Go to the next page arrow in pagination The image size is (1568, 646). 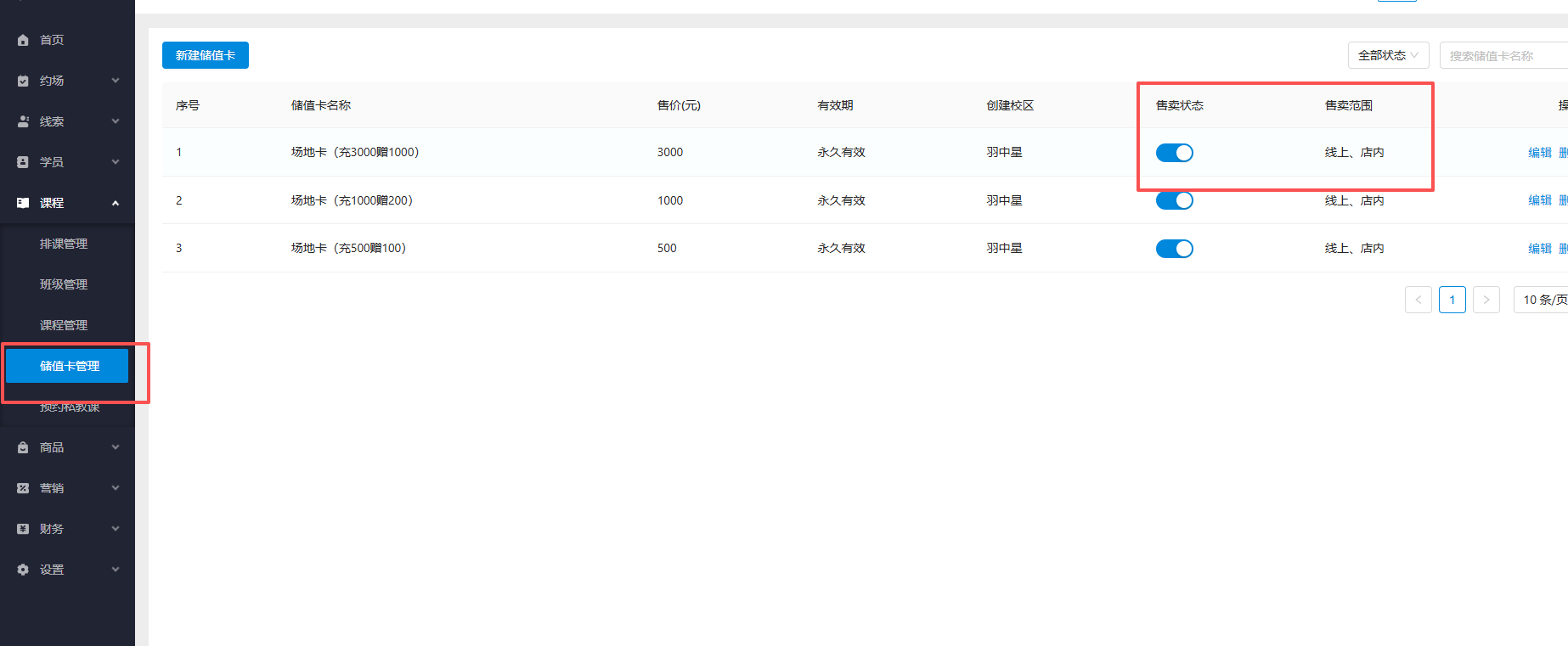pyautogui.click(x=1486, y=300)
